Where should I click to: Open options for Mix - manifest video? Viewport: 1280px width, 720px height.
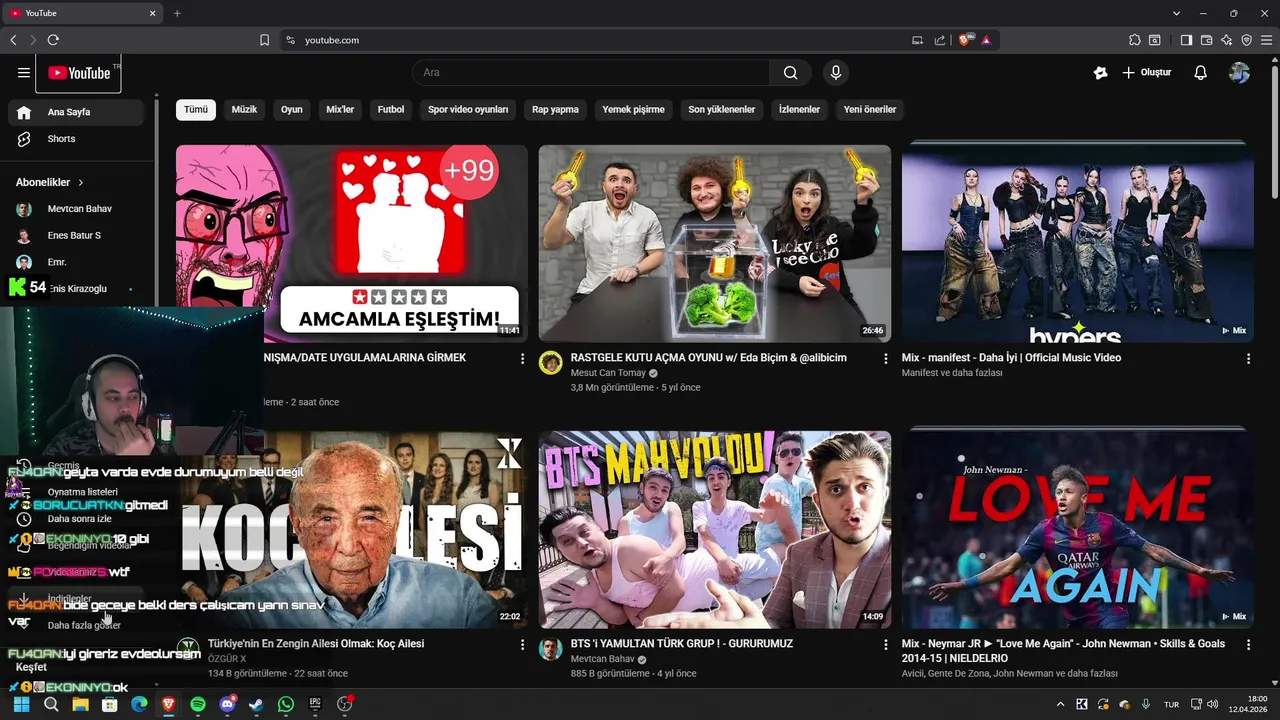[x=1248, y=358]
